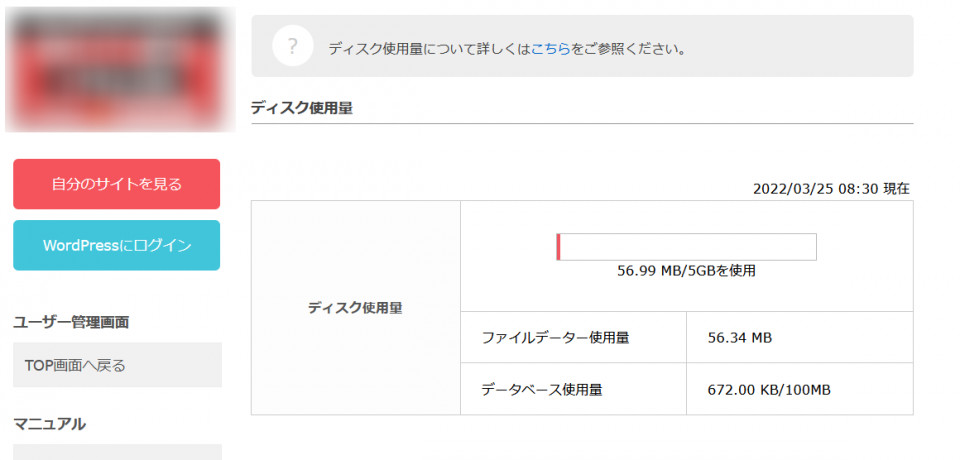Click the question mark help icon
960x460 pixels.
click(x=293, y=46)
